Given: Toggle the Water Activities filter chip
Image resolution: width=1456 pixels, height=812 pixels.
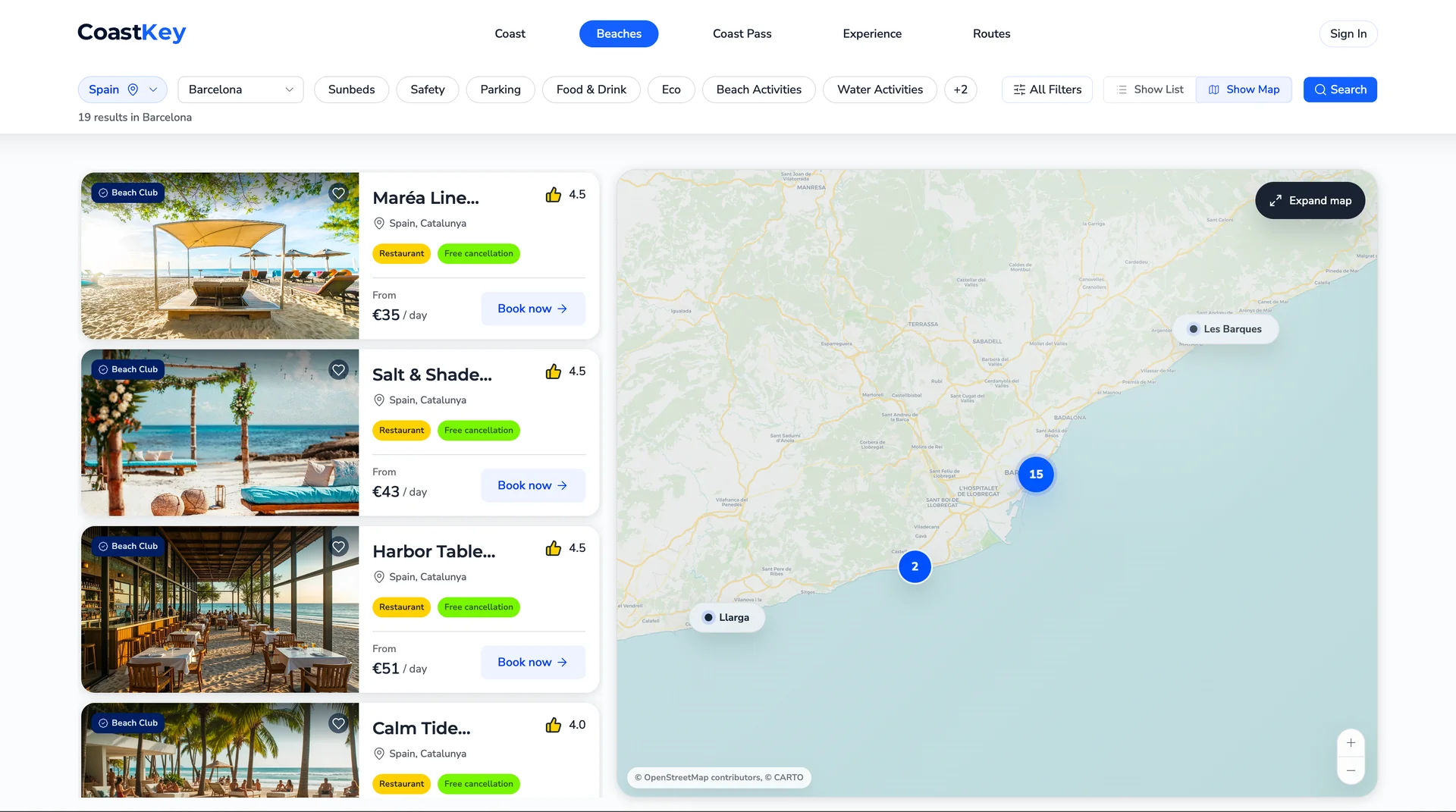Looking at the screenshot, I should tap(880, 89).
